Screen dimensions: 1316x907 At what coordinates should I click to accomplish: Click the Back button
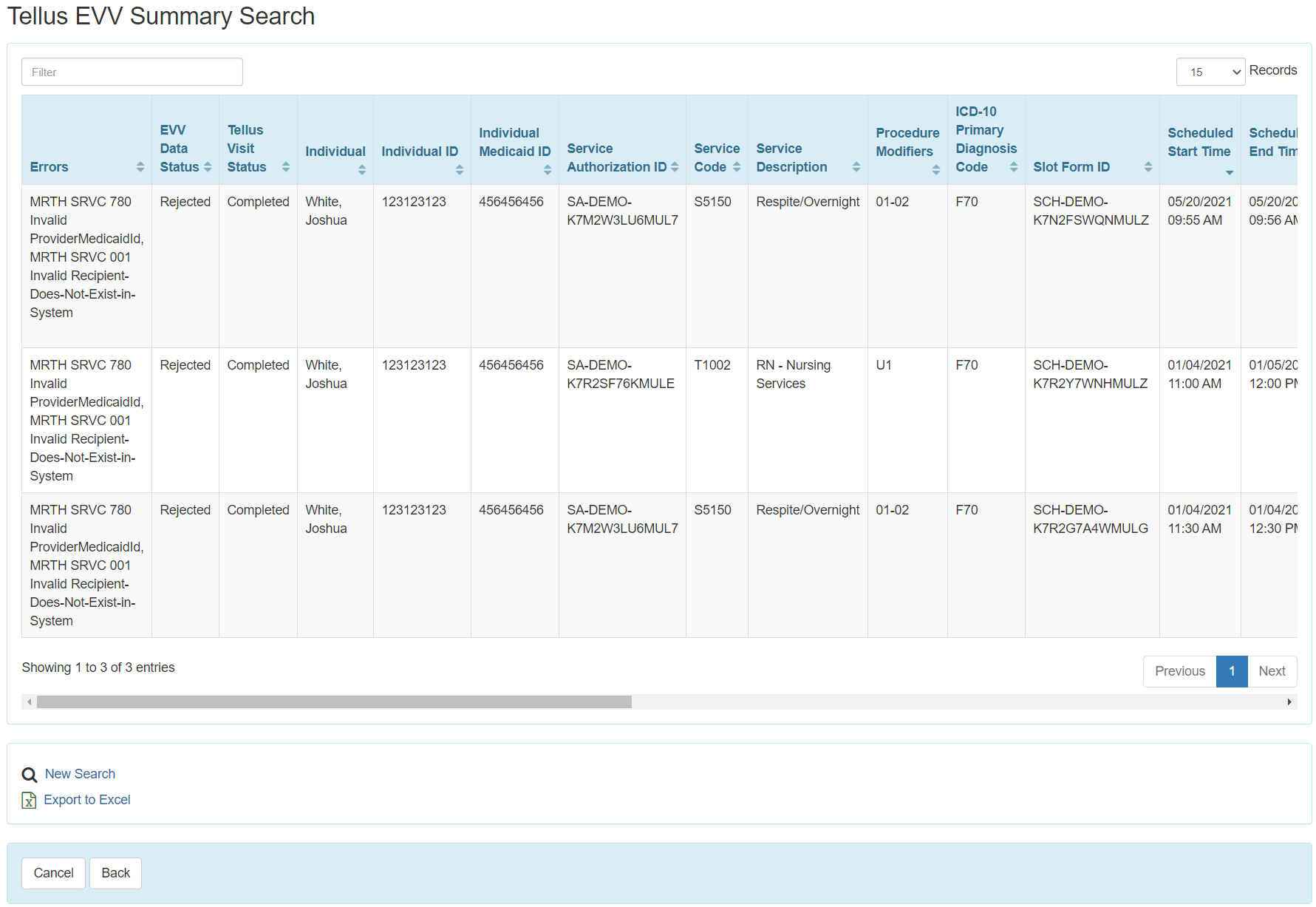(x=115, y=873)
